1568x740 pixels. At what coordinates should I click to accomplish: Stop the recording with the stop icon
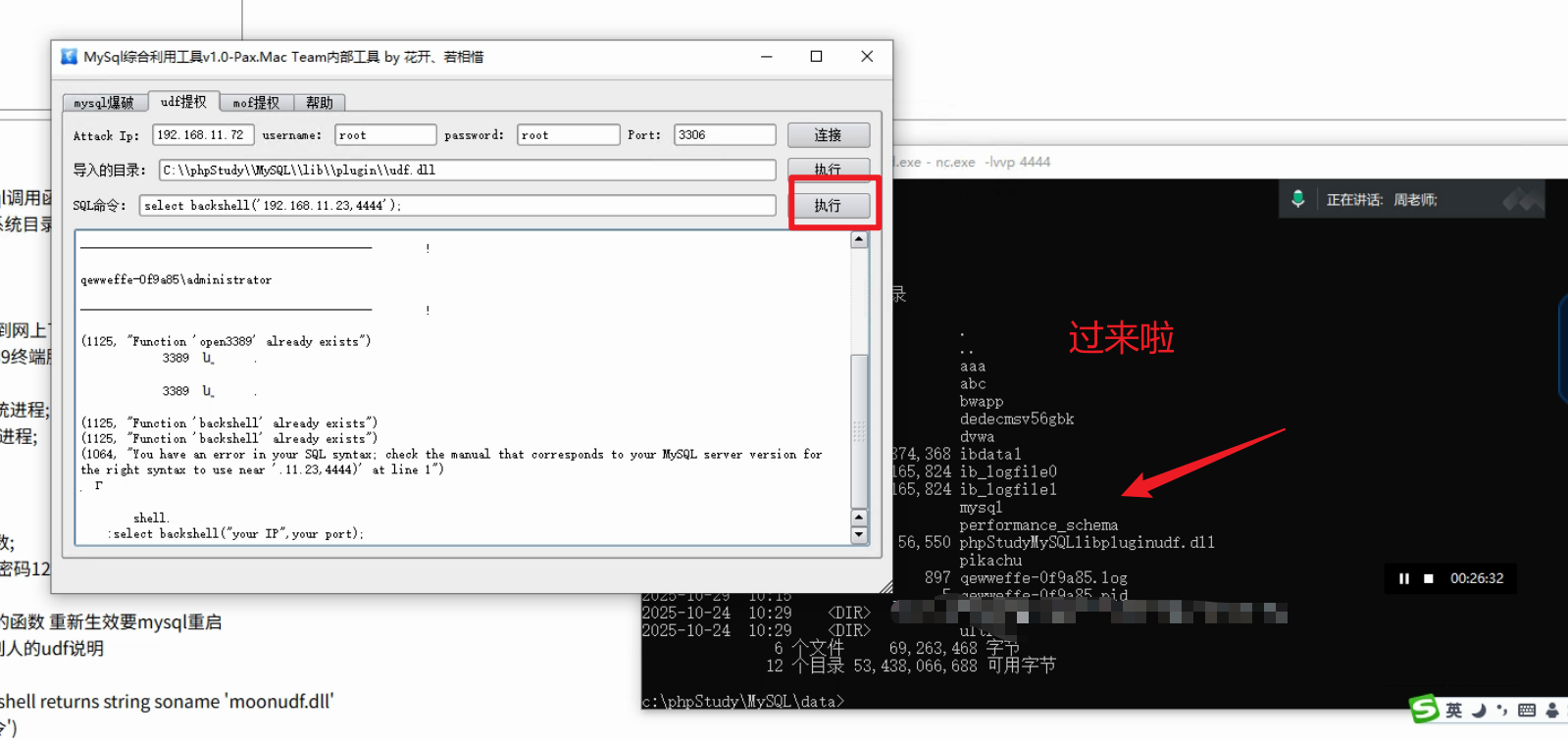pos(1429,578)
